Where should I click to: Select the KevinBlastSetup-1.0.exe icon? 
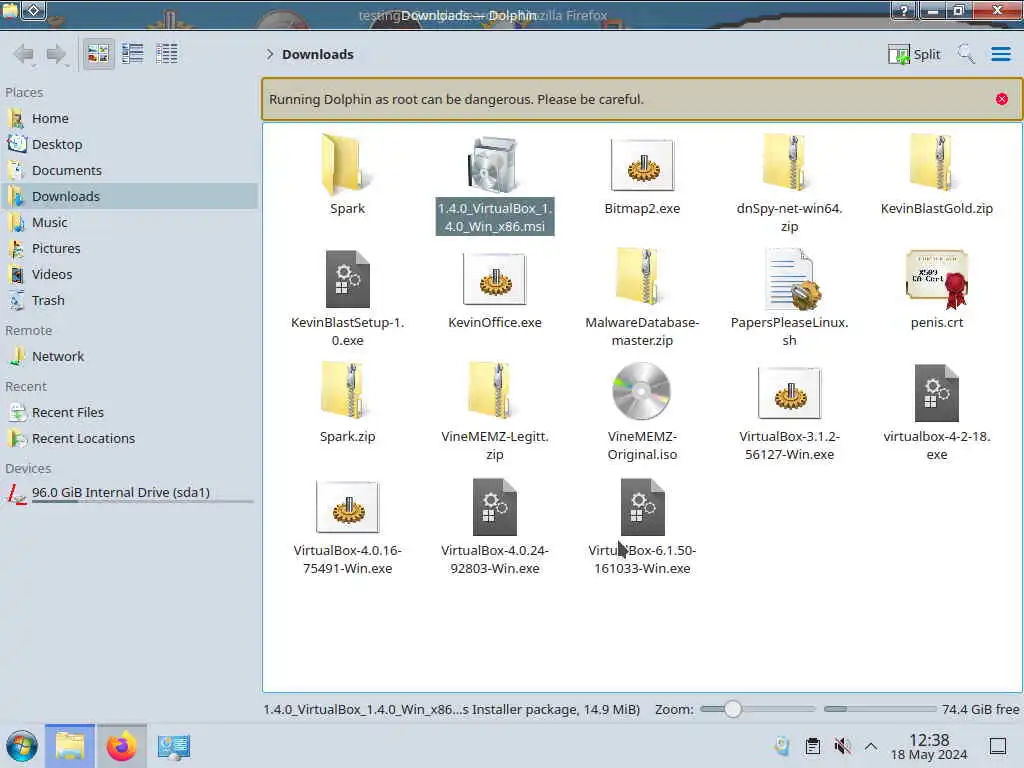click(x=347, y=279)
